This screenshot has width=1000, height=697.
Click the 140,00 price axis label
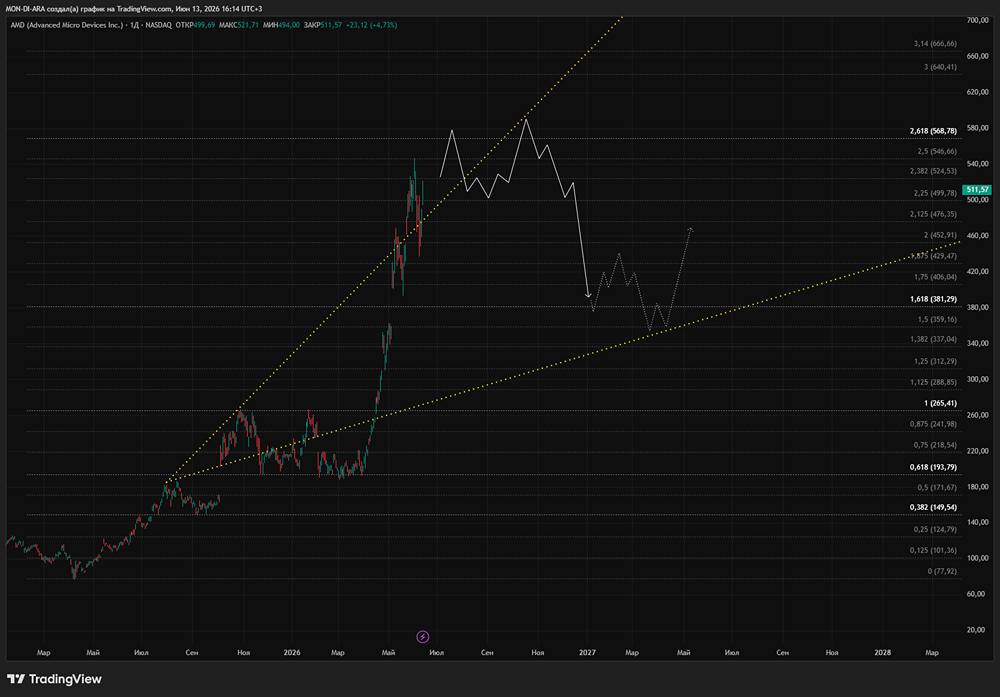point(977,522)
